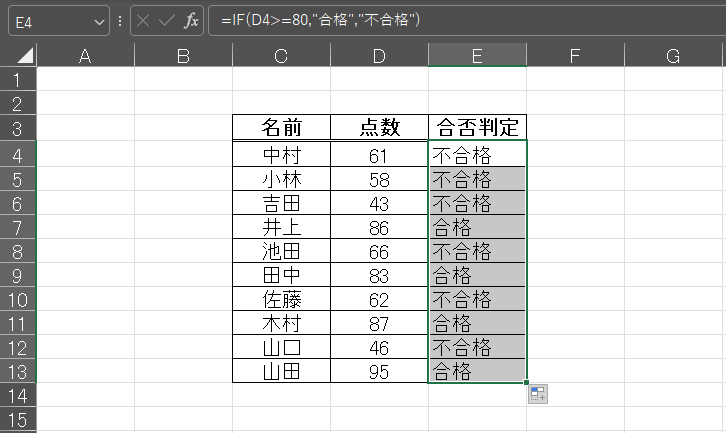The height and width of the screenshot is (433, 726).
Task: Click the Cancel X icon in formula bar
Action: pos(144,21)
